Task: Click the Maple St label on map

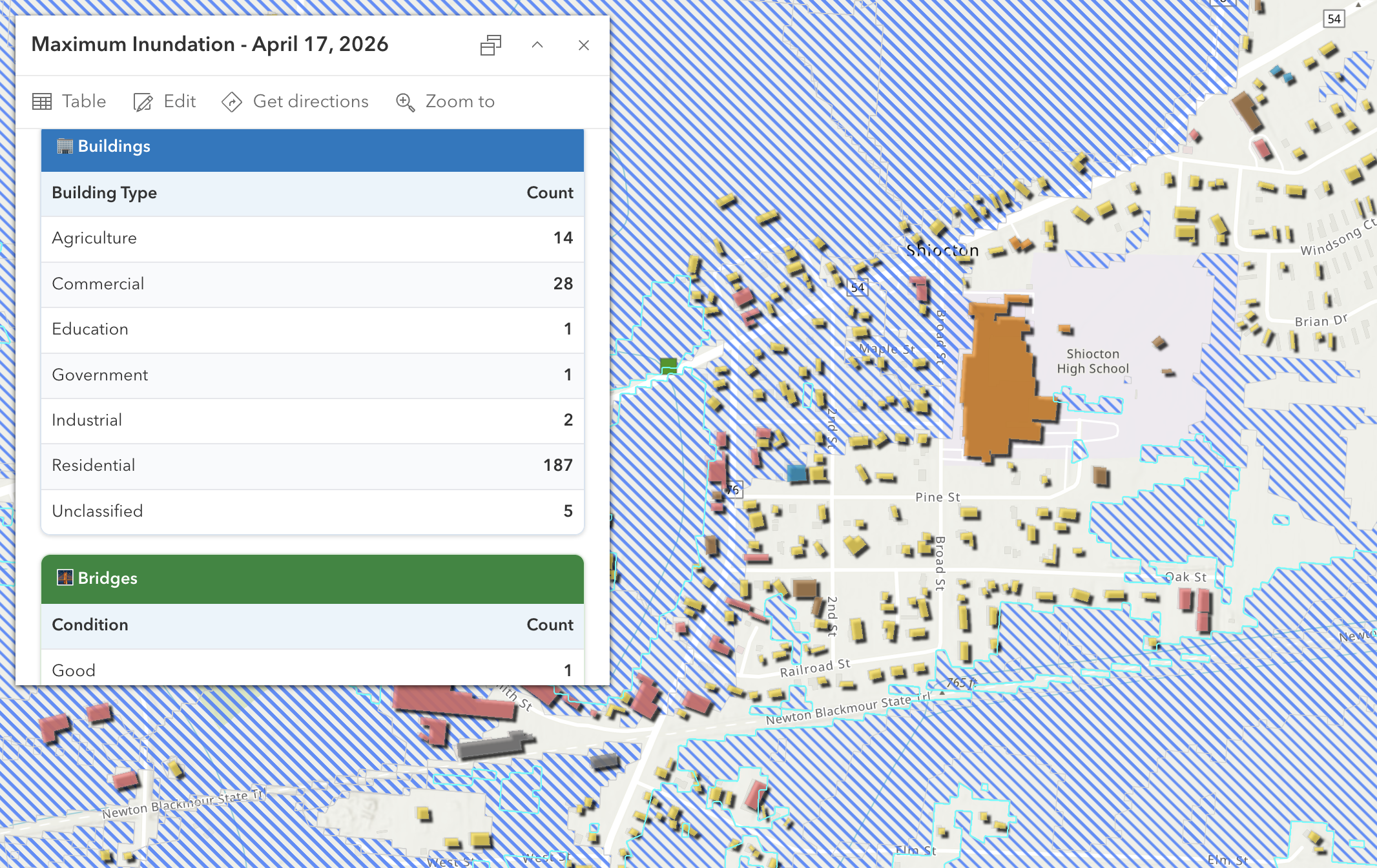Action: pyautogui.click(x=887, y=349)
